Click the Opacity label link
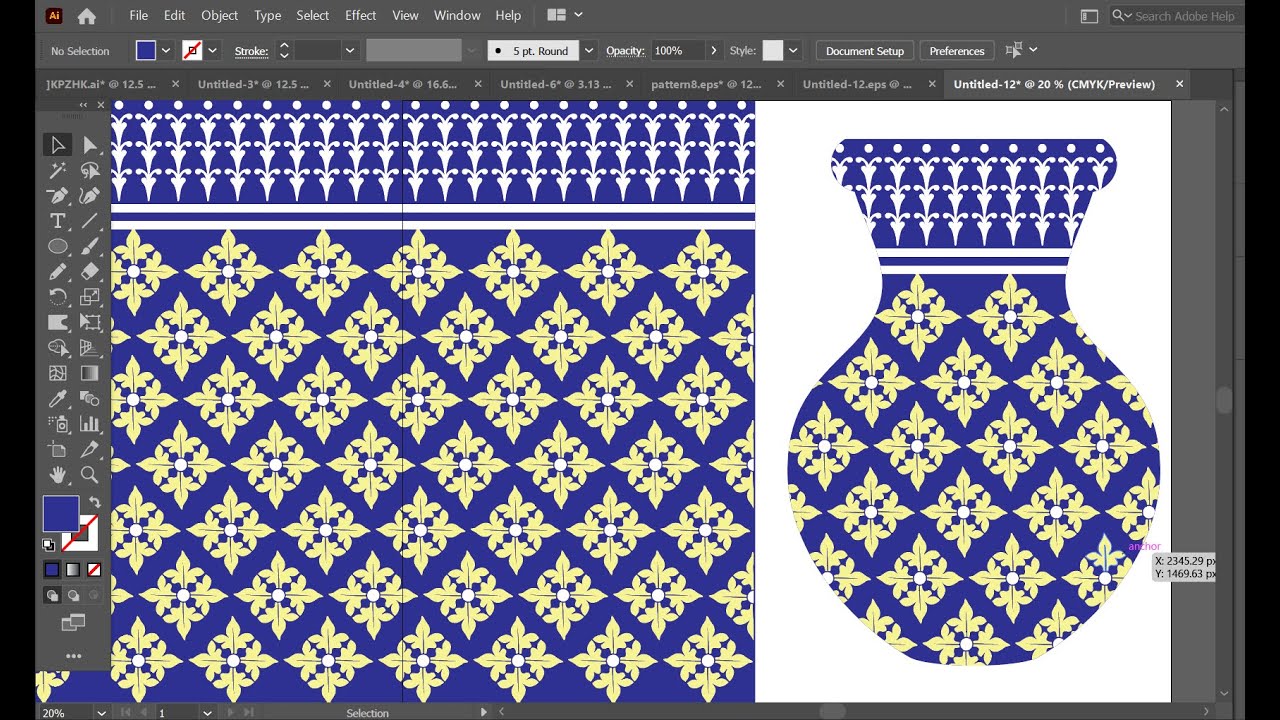The height and width of the screenshot is (720, 1280). [x=625, y=51]
